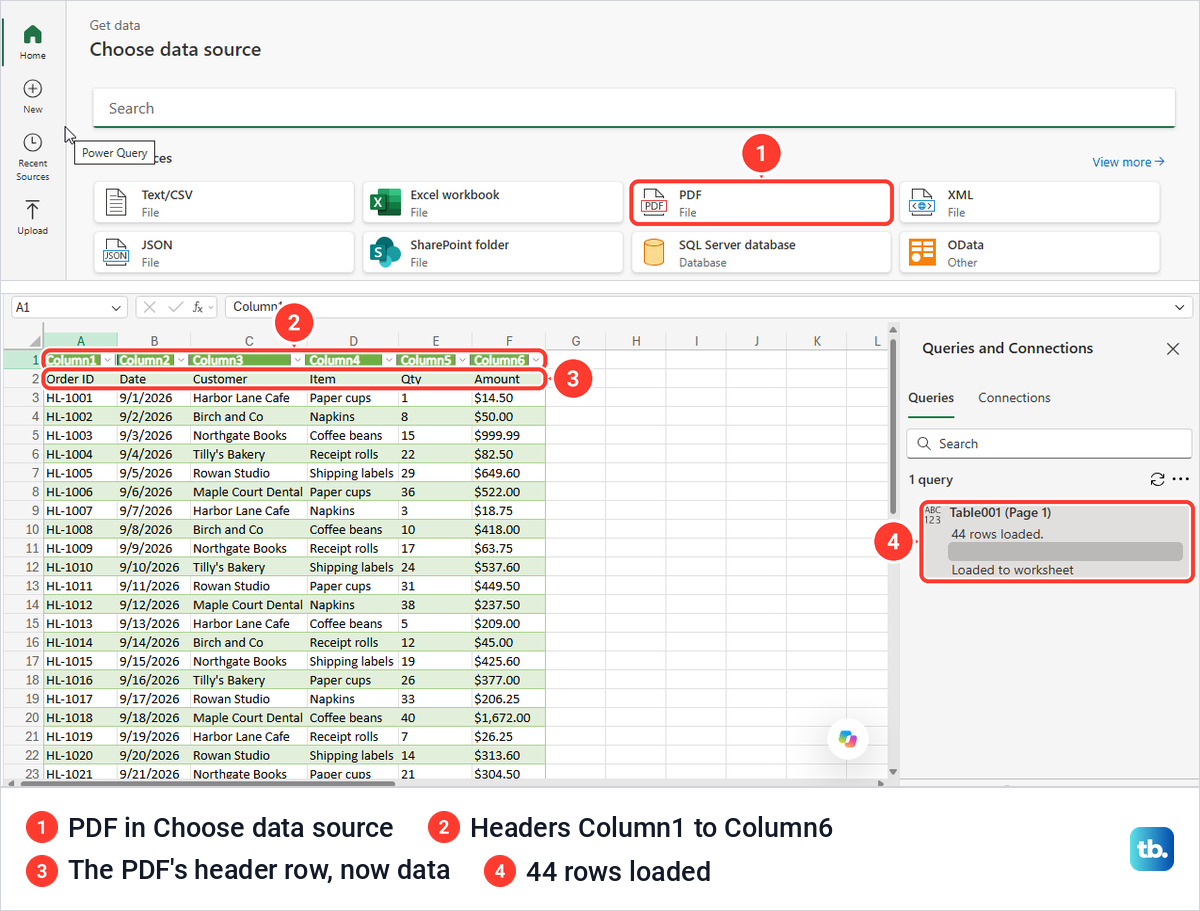Click the New plus icon in sidebar
Viewport: 1200px width, 911px height.
click(33, 89)
